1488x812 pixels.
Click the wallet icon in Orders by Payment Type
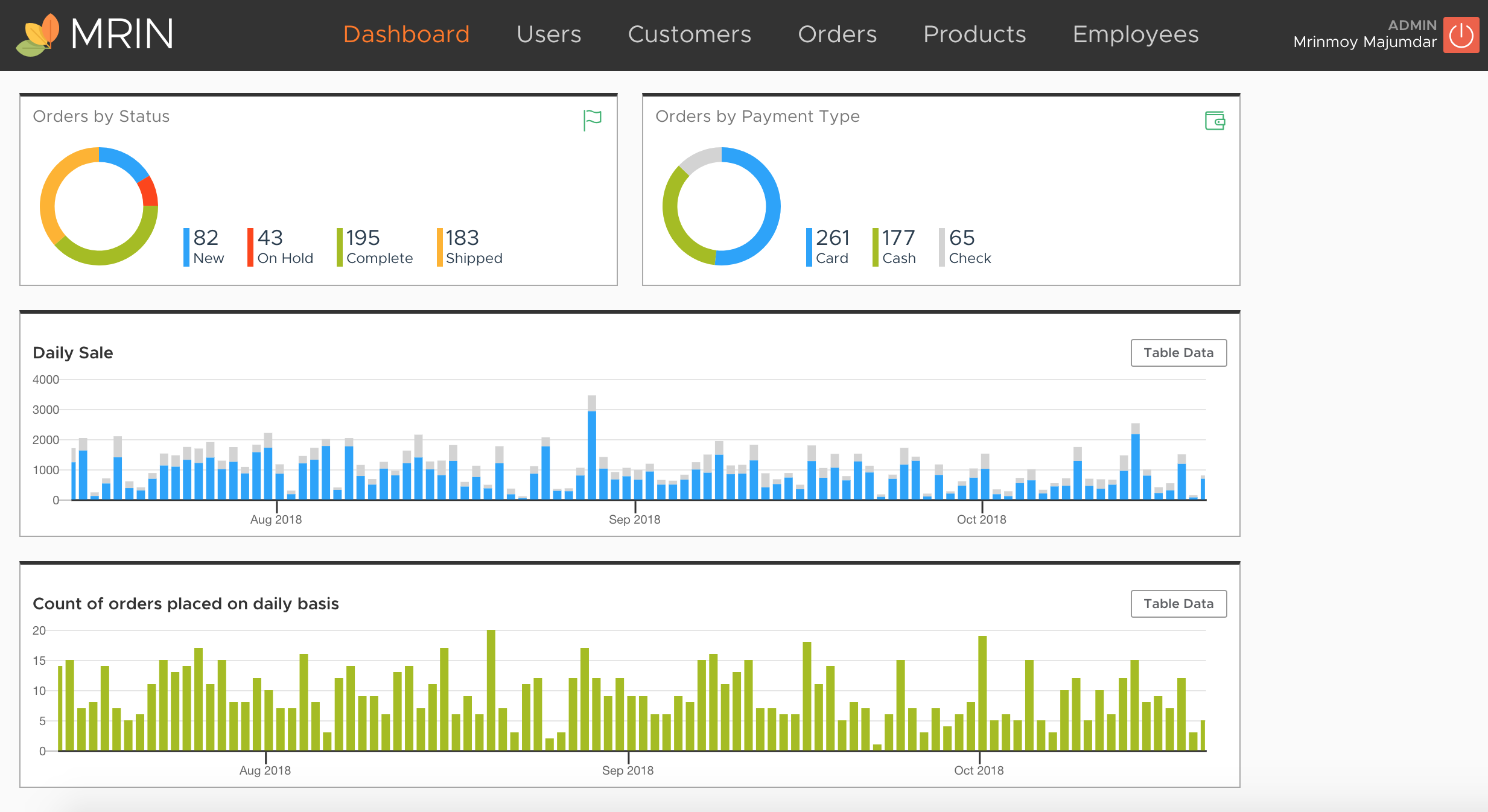tap(1215, 120)
